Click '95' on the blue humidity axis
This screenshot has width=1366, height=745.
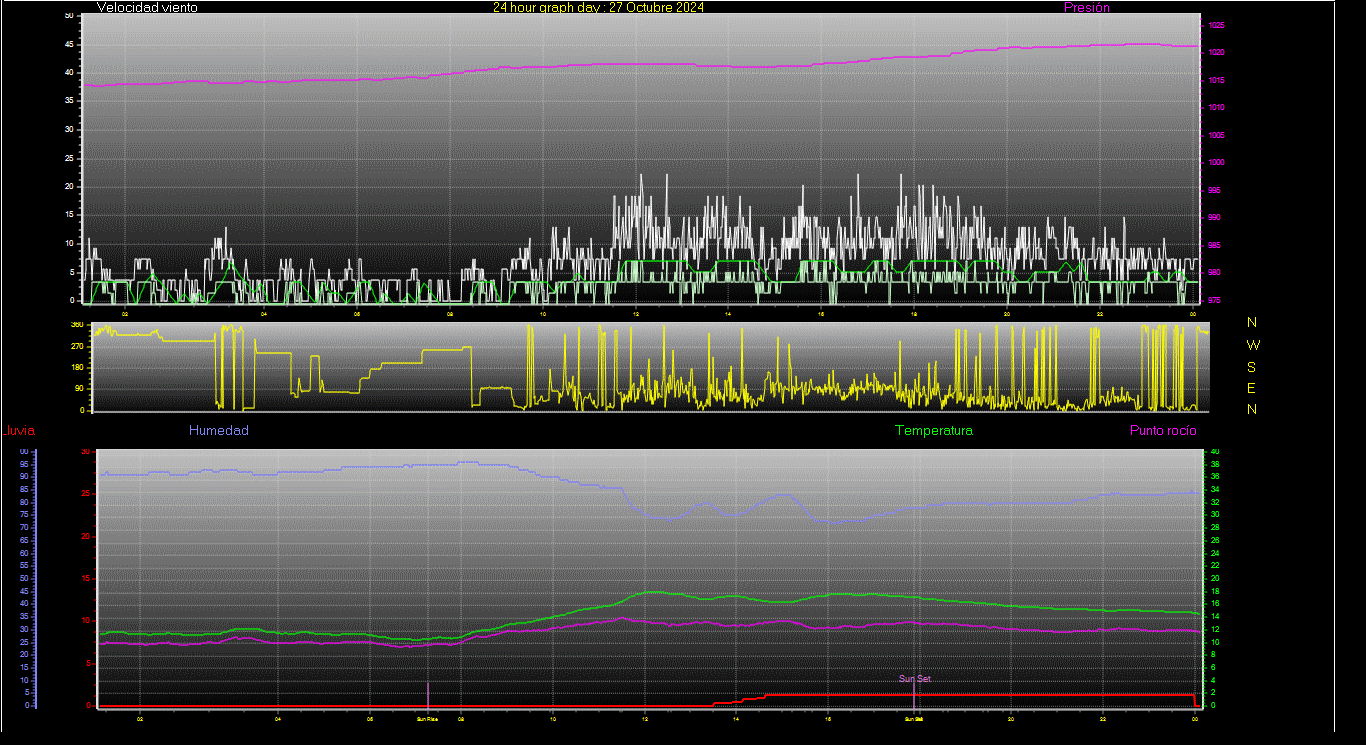tap(25, 464)
